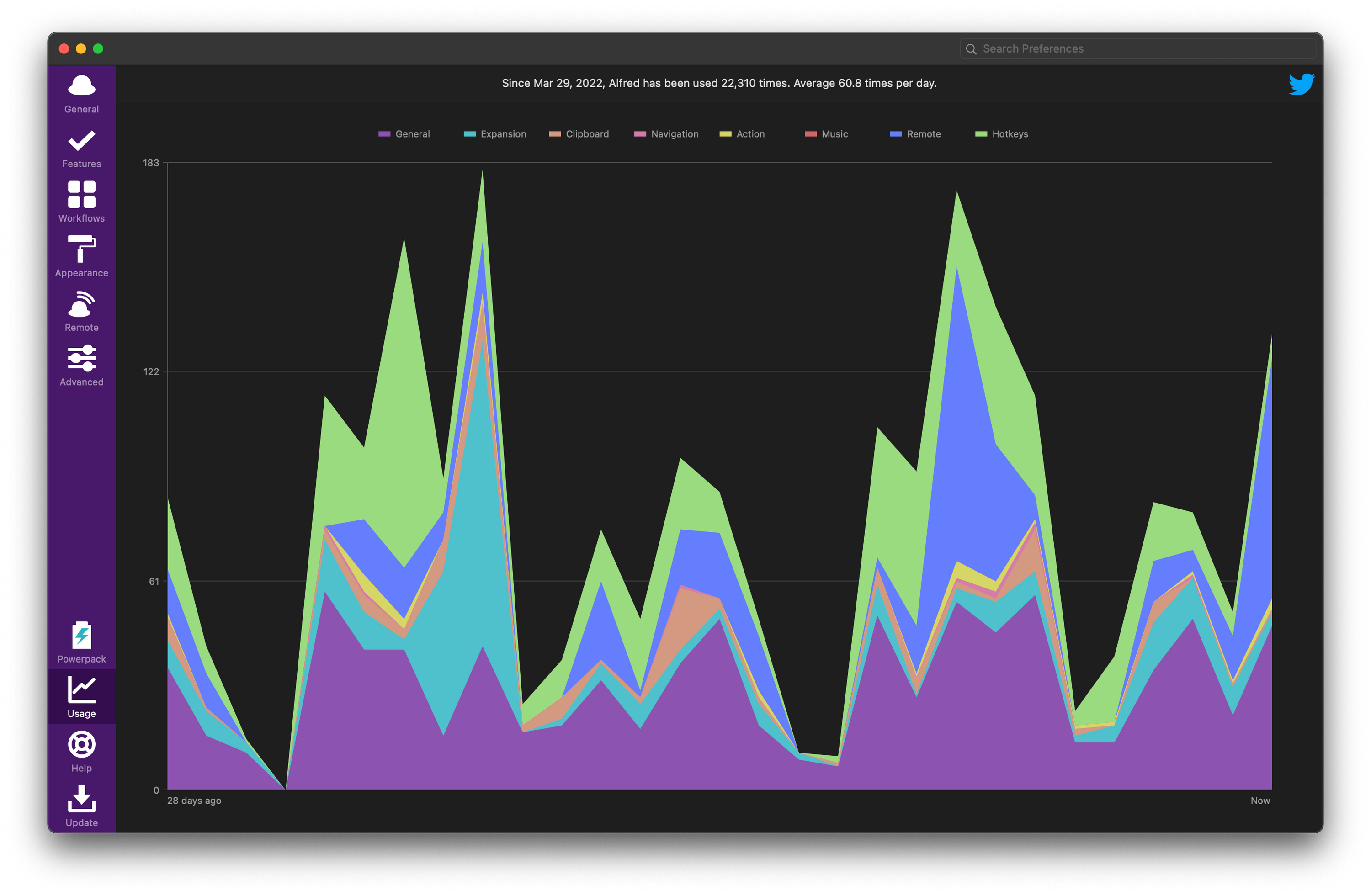Click the Navigation pink legend swatch
Image resolution: width=1371 pixels, height=896 pixels.
pos(640,134)
